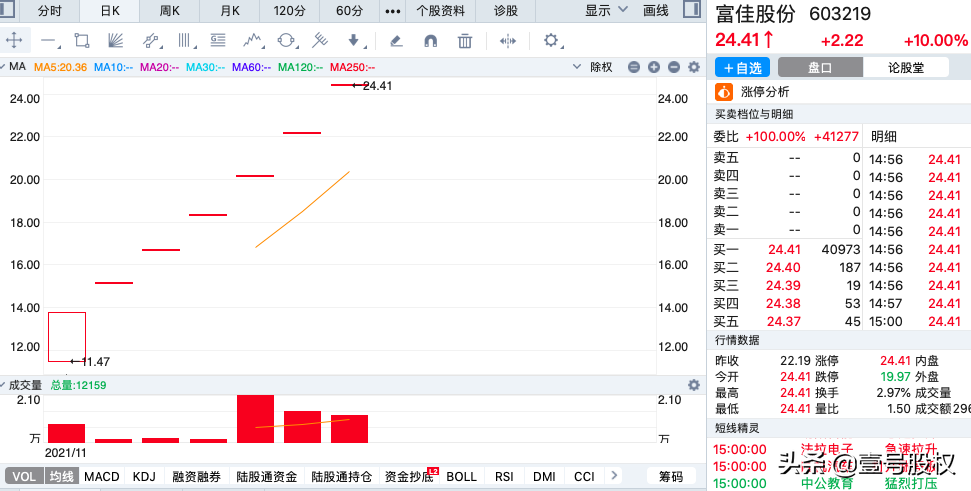Select the 陆股通资金 indicator
Image resolution: width=971 pixels, height=491 pixels.
[266, 476]
